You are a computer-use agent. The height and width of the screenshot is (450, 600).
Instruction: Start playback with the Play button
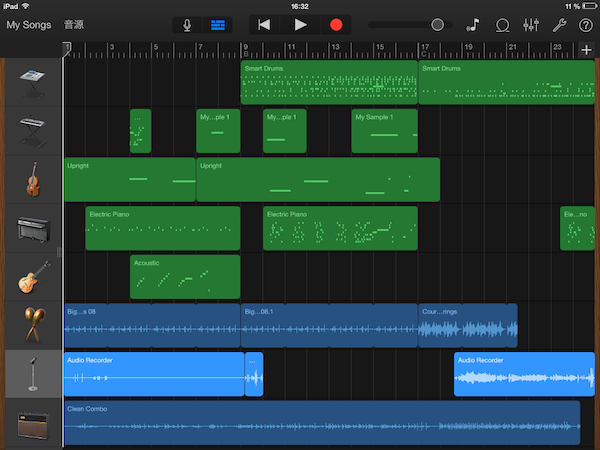pyautogui.click(x=300, y=25)
